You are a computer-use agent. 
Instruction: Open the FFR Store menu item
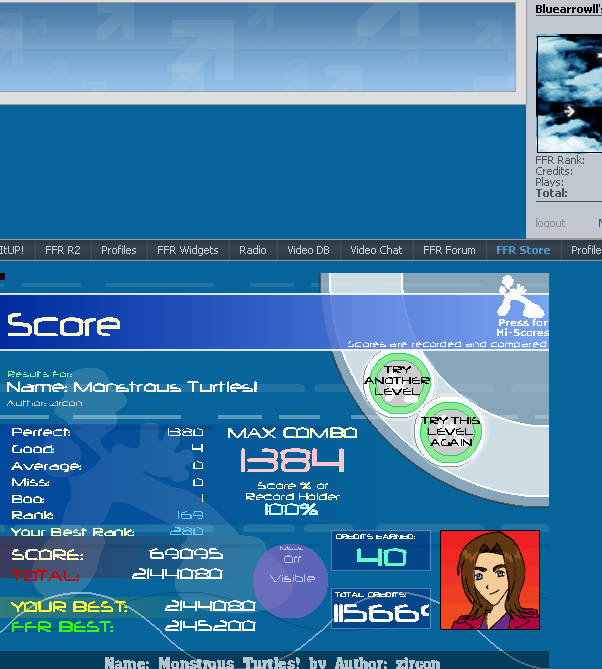point(522,250)
